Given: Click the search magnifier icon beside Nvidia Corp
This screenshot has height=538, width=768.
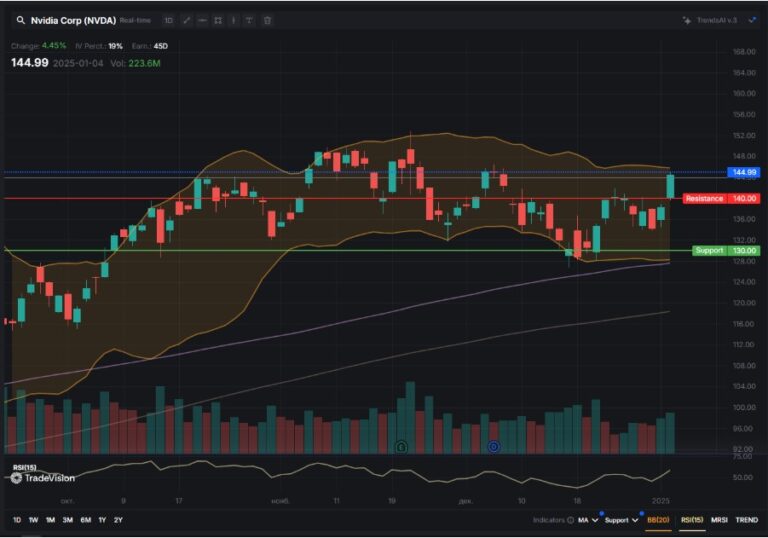Looking at the screenshot, I should coord(20,20).
